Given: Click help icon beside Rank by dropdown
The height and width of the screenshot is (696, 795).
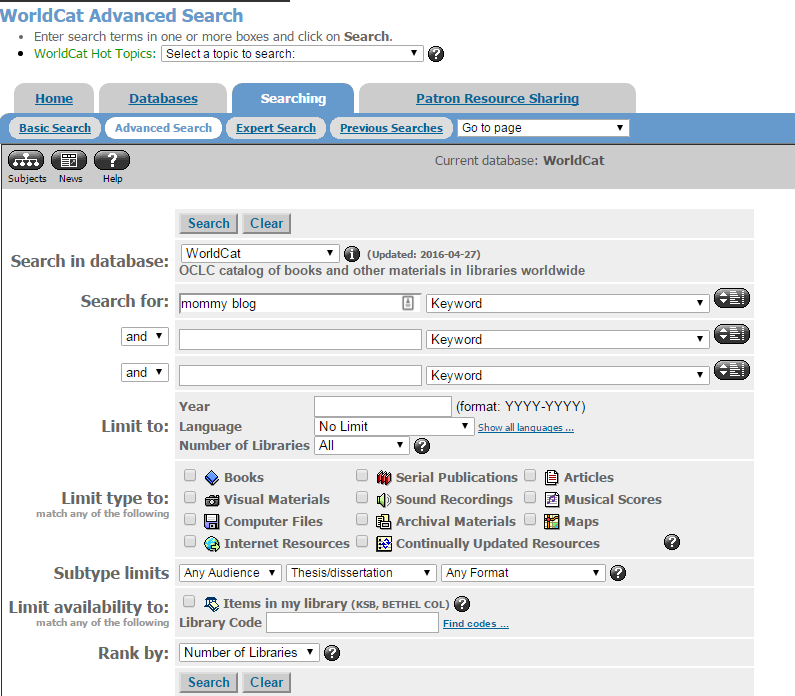Looking at the screenshot, I should [x=332, y=653].
